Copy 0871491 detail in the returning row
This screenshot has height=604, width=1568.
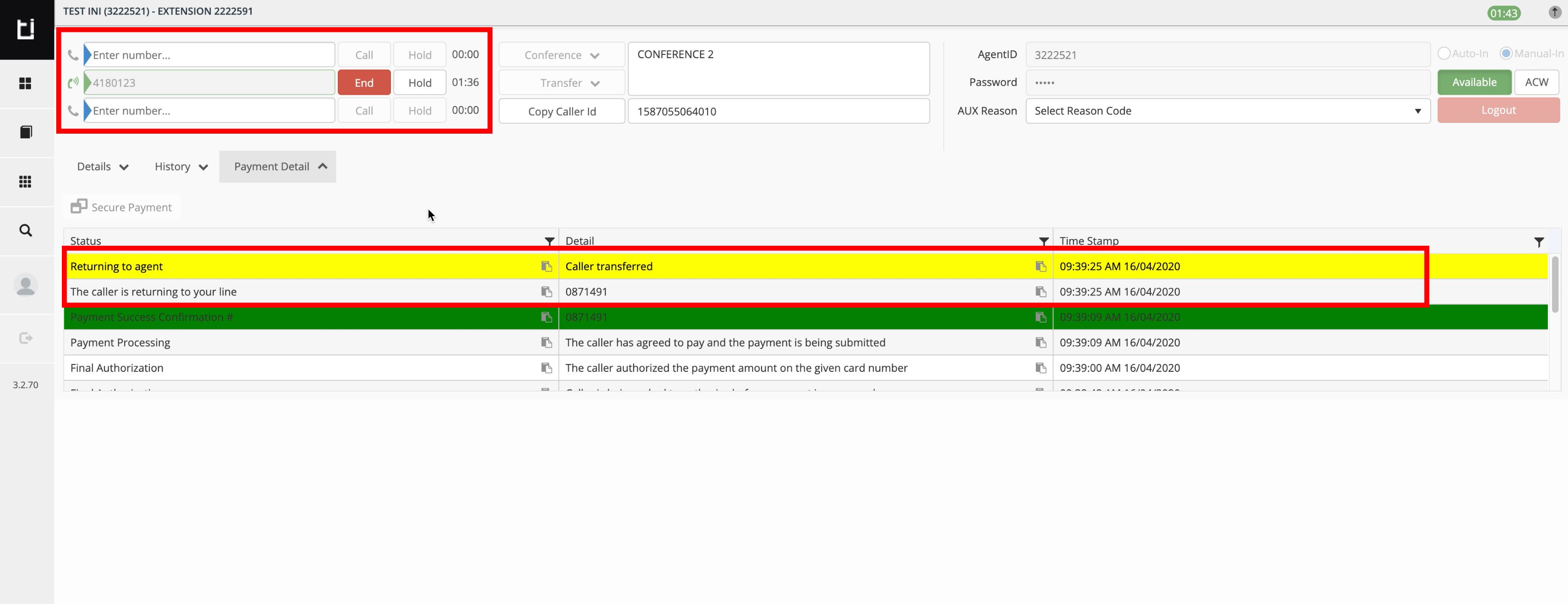point(1041,292)
